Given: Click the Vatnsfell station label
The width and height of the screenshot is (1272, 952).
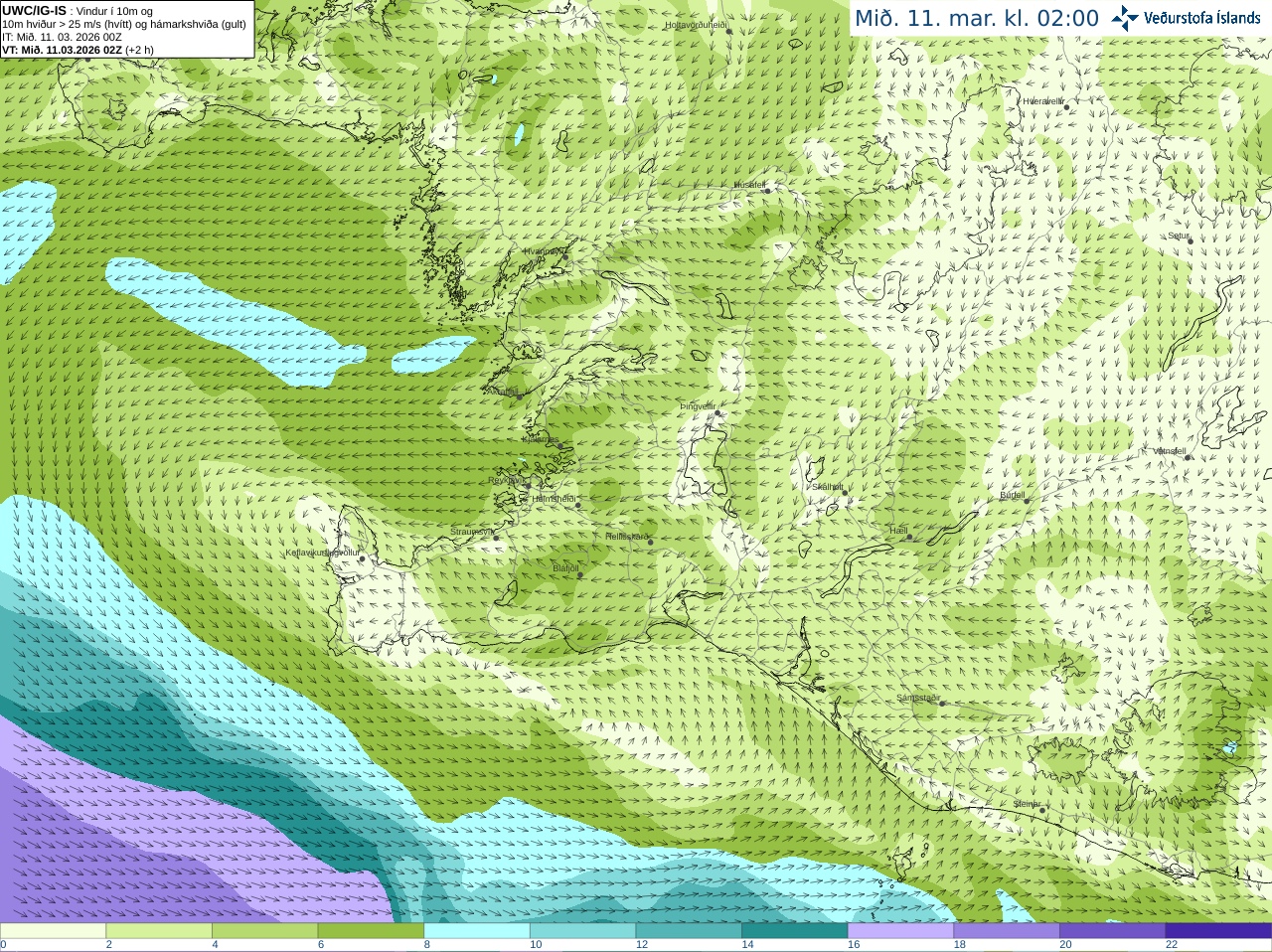Looking at the screenshot, I should [x=1170, y=451].
